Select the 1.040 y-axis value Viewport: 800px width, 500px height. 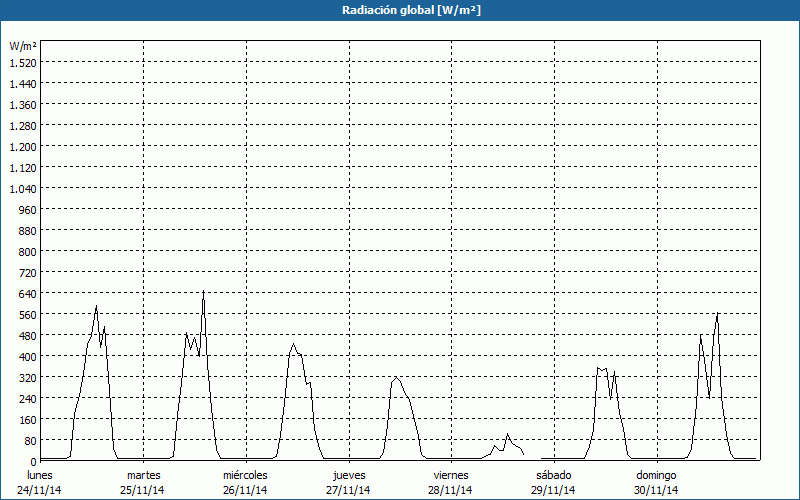tap(23, 189)
